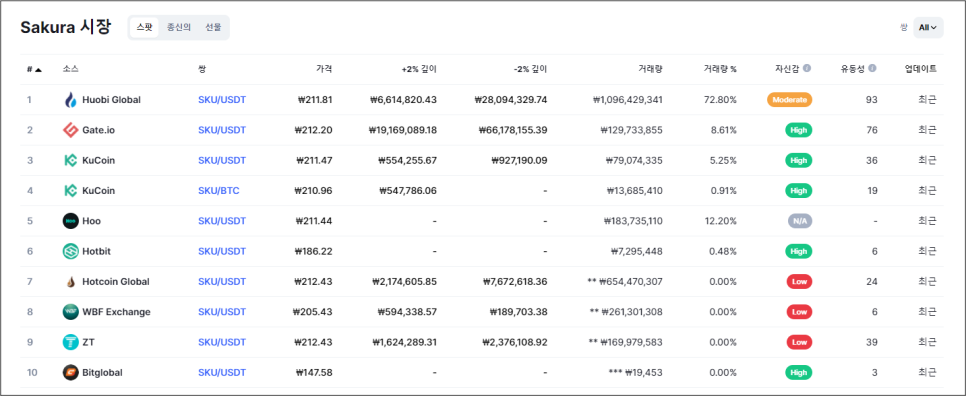Switch to the 선물 tab

pos(213,28)
